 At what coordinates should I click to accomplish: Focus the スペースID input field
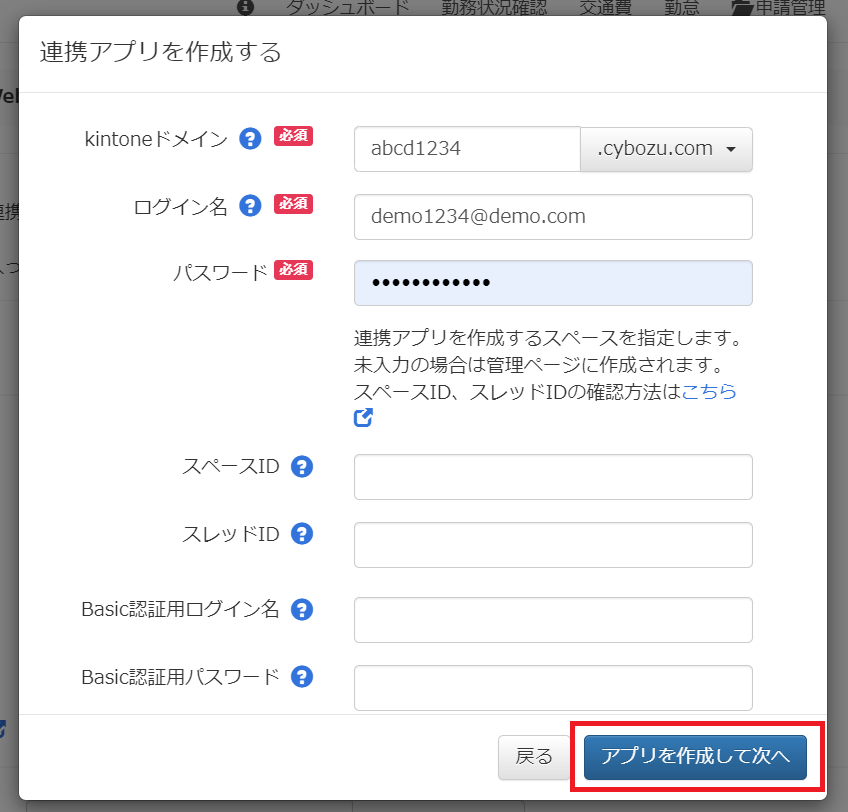tap(553, 477)
